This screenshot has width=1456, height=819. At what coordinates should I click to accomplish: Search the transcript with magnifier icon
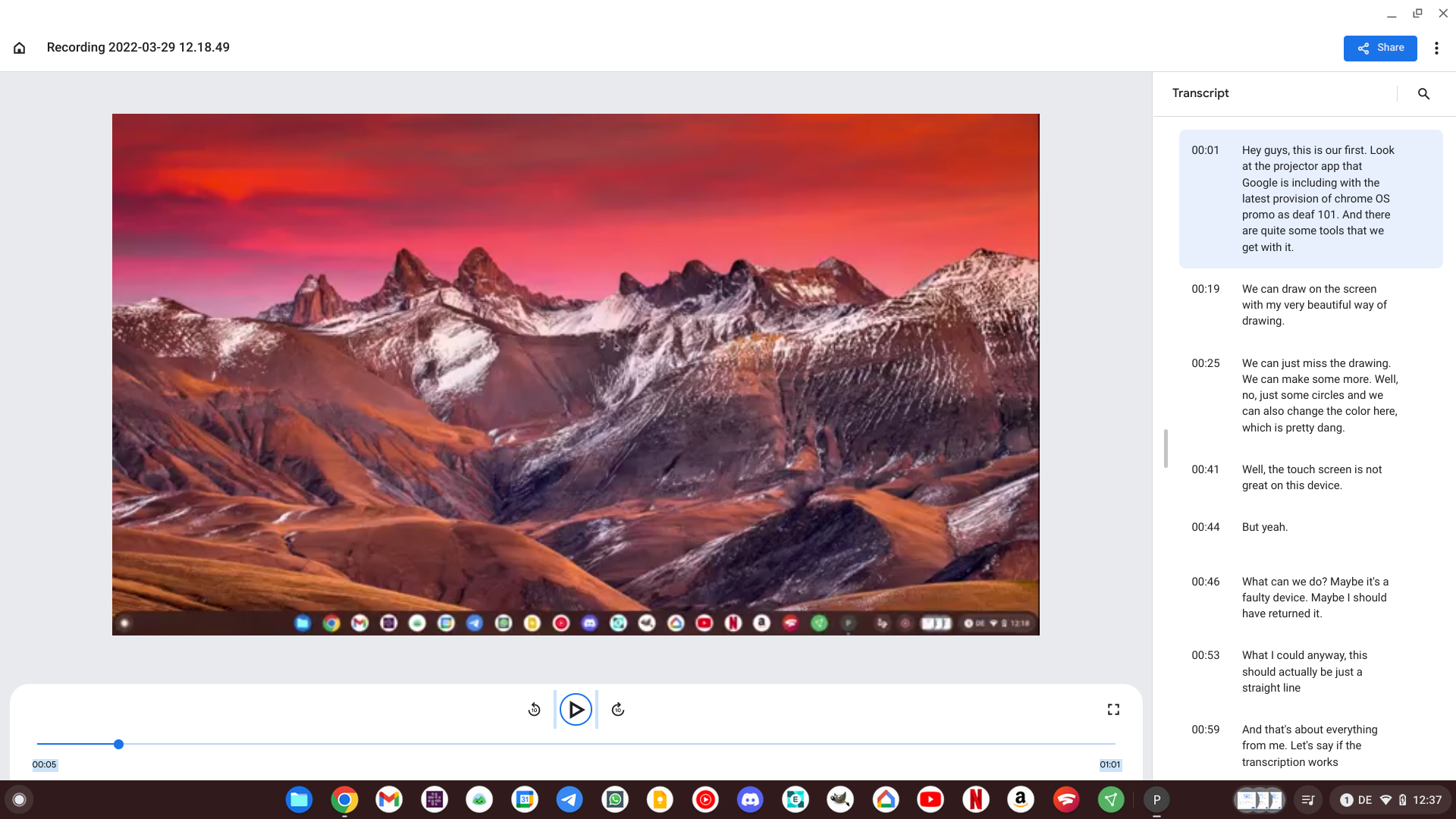click(x=1423, y=93)
